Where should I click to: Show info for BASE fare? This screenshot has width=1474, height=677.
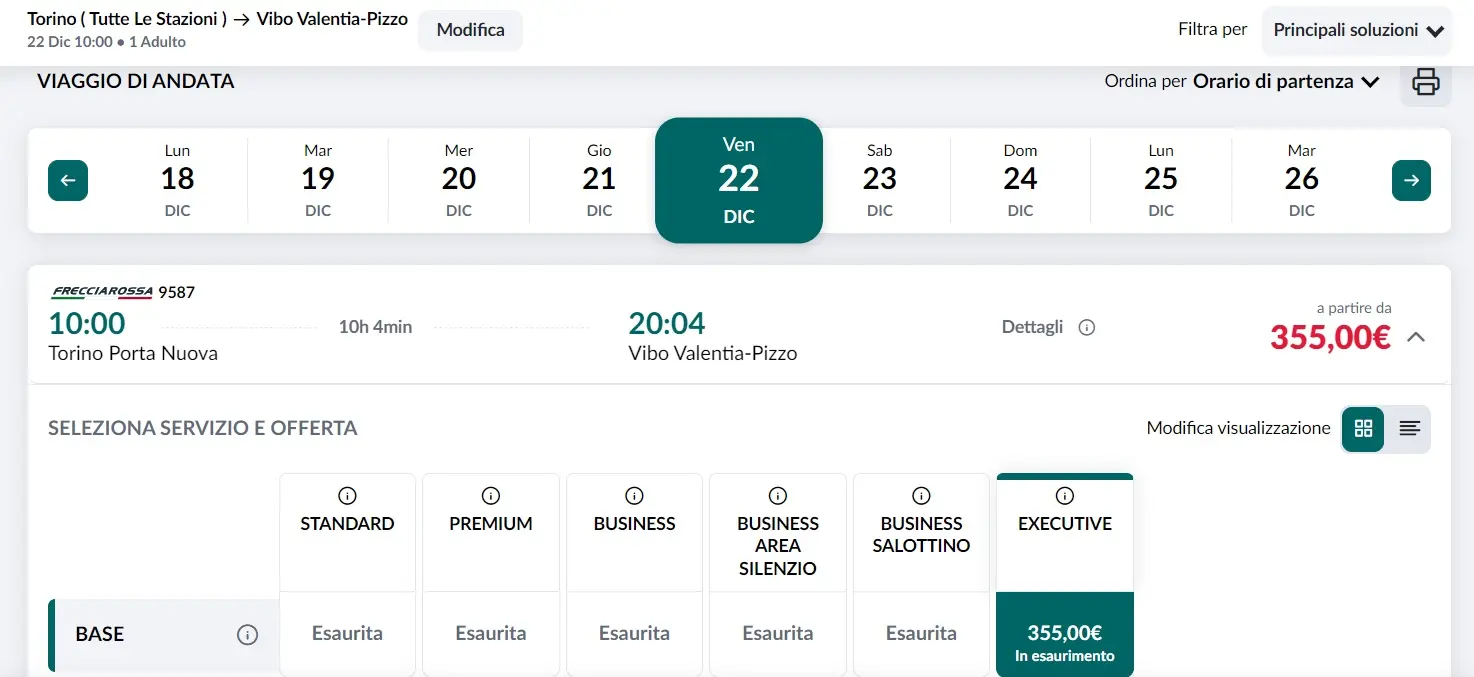tap(247, 634)
